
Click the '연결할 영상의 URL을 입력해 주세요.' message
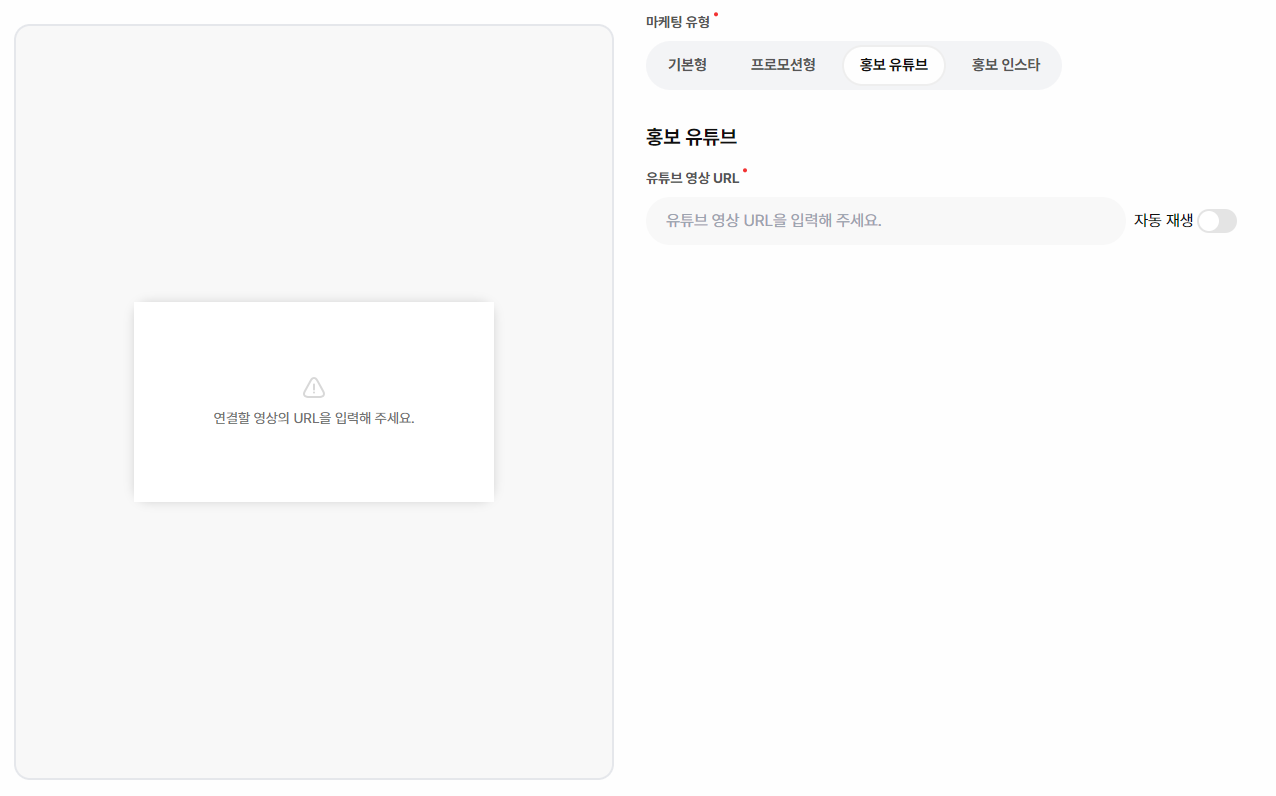point(314,418)
